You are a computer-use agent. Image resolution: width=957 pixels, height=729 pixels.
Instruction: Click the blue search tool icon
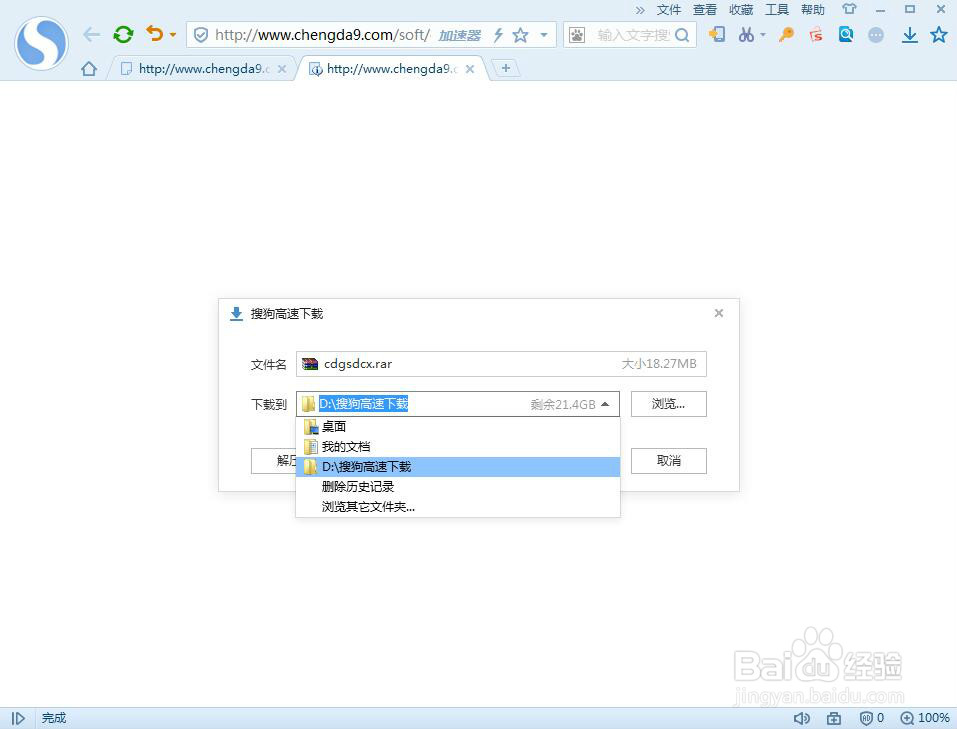[x=846, y=34]
